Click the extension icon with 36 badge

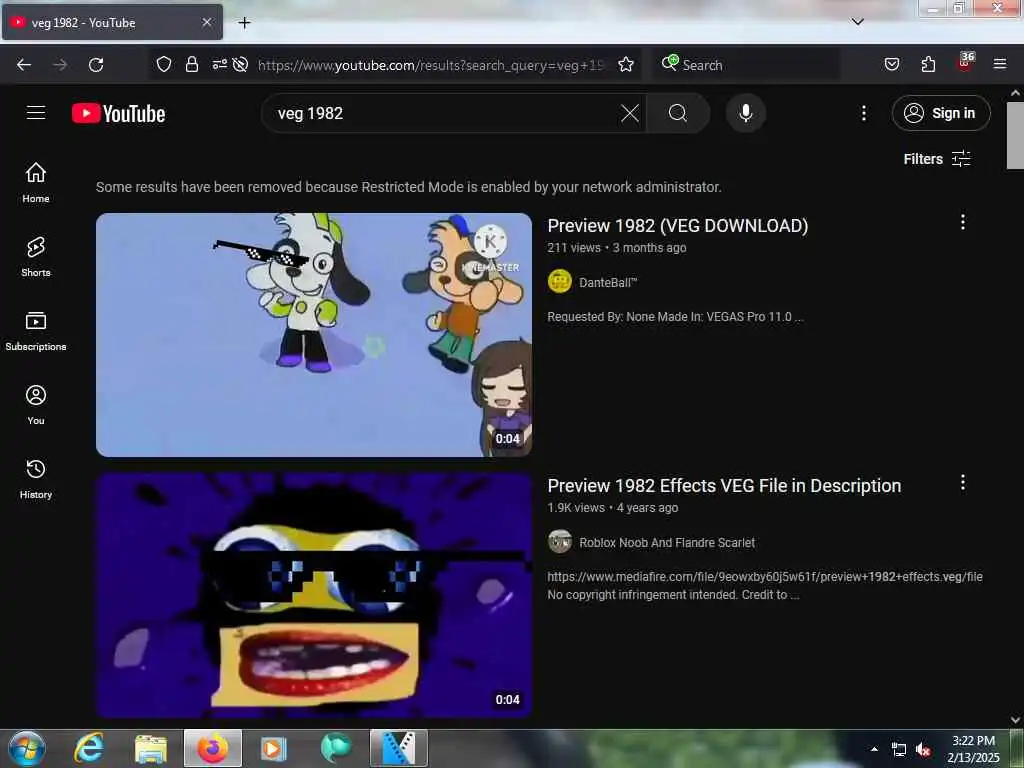click(x=965, y=63)
